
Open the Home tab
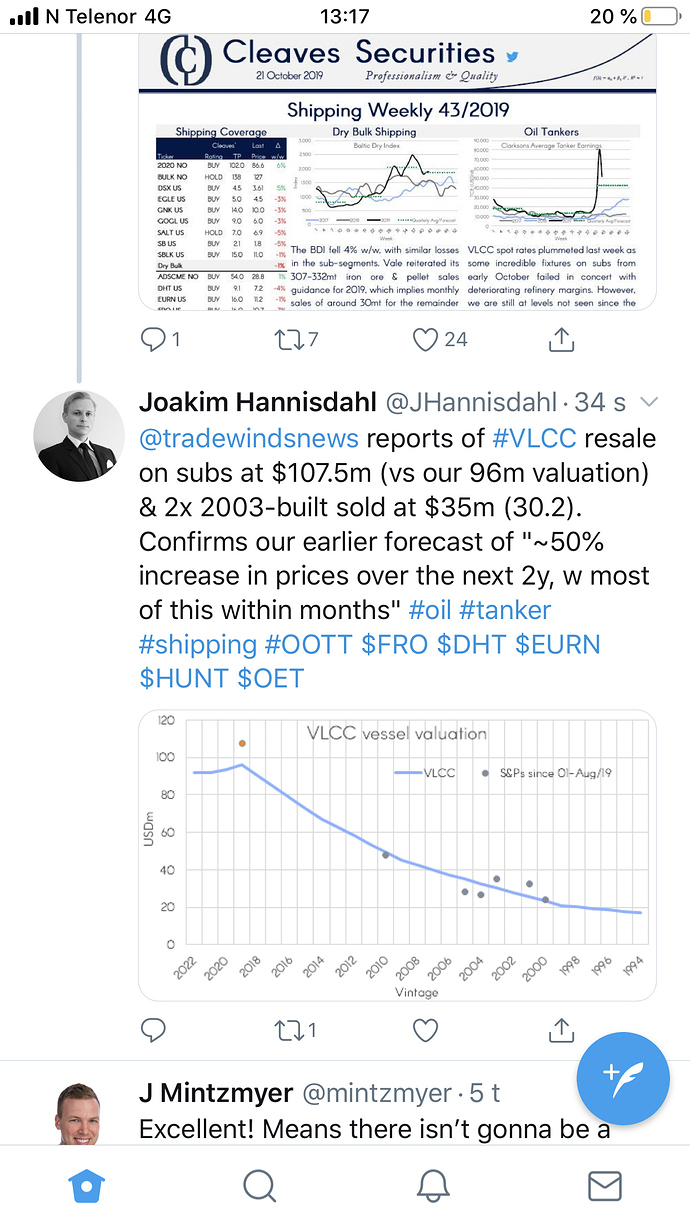87,1186
